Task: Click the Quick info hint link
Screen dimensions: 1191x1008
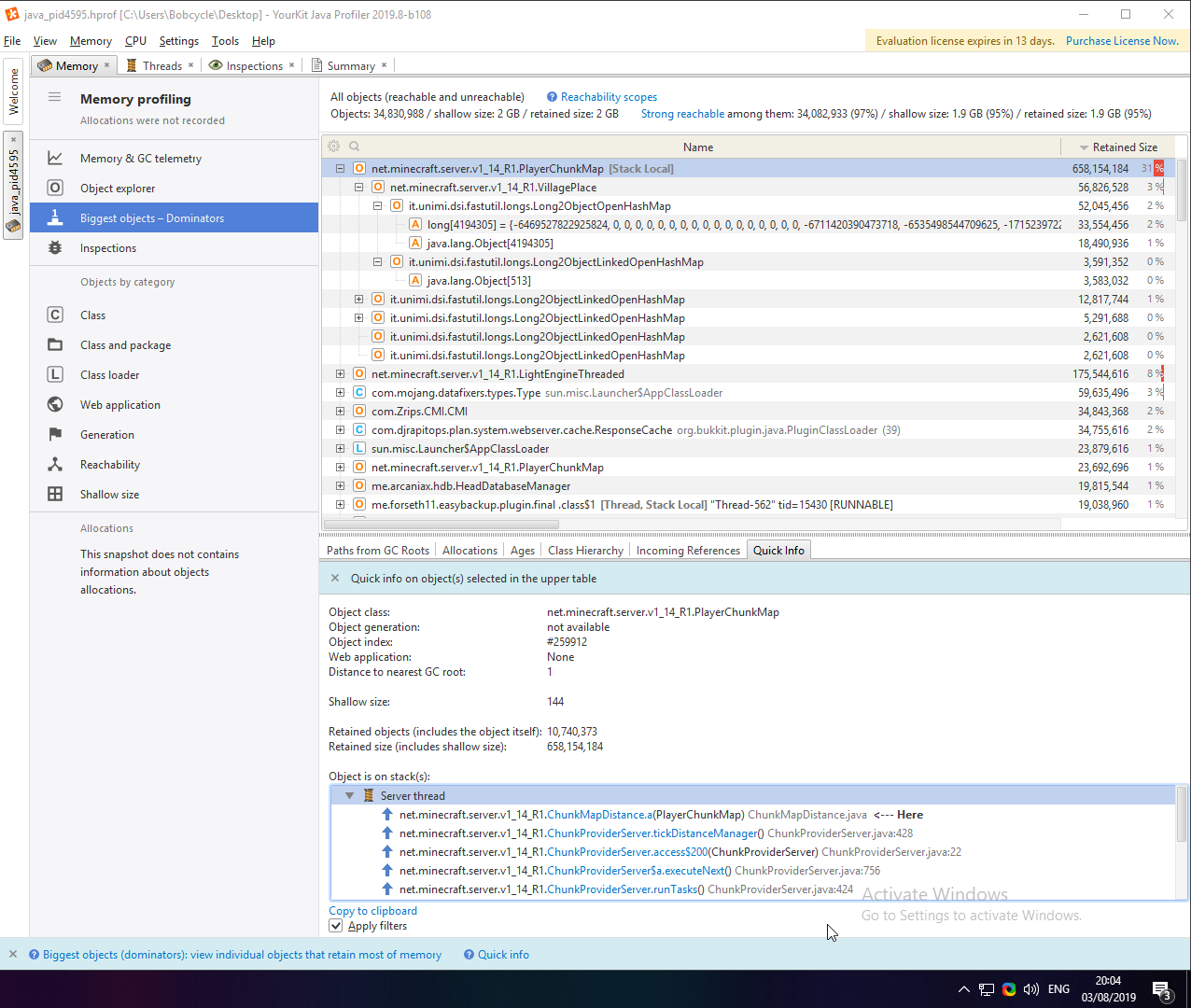Action: tap(503, 955)
